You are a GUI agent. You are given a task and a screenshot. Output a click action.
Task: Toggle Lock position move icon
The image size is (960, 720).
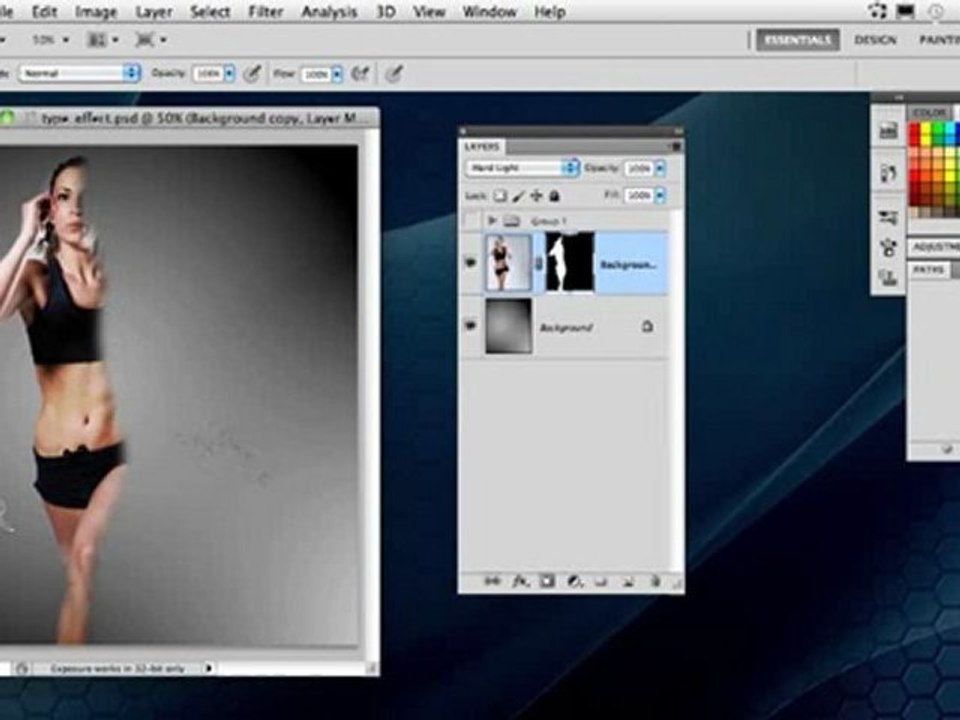click(x=536, y=195)
